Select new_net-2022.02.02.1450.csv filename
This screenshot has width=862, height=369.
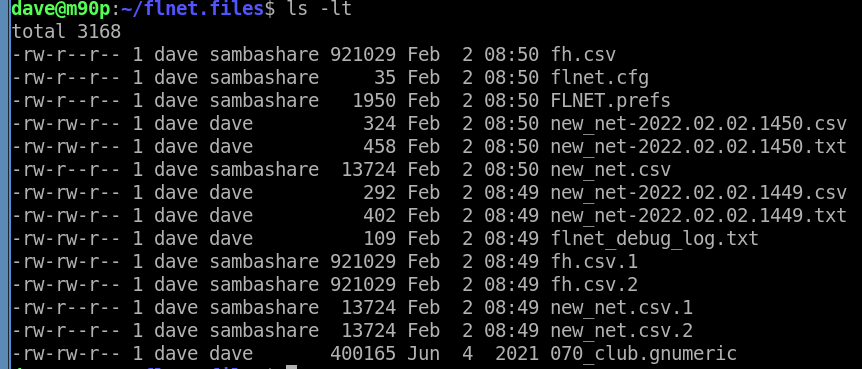[698, 124]
